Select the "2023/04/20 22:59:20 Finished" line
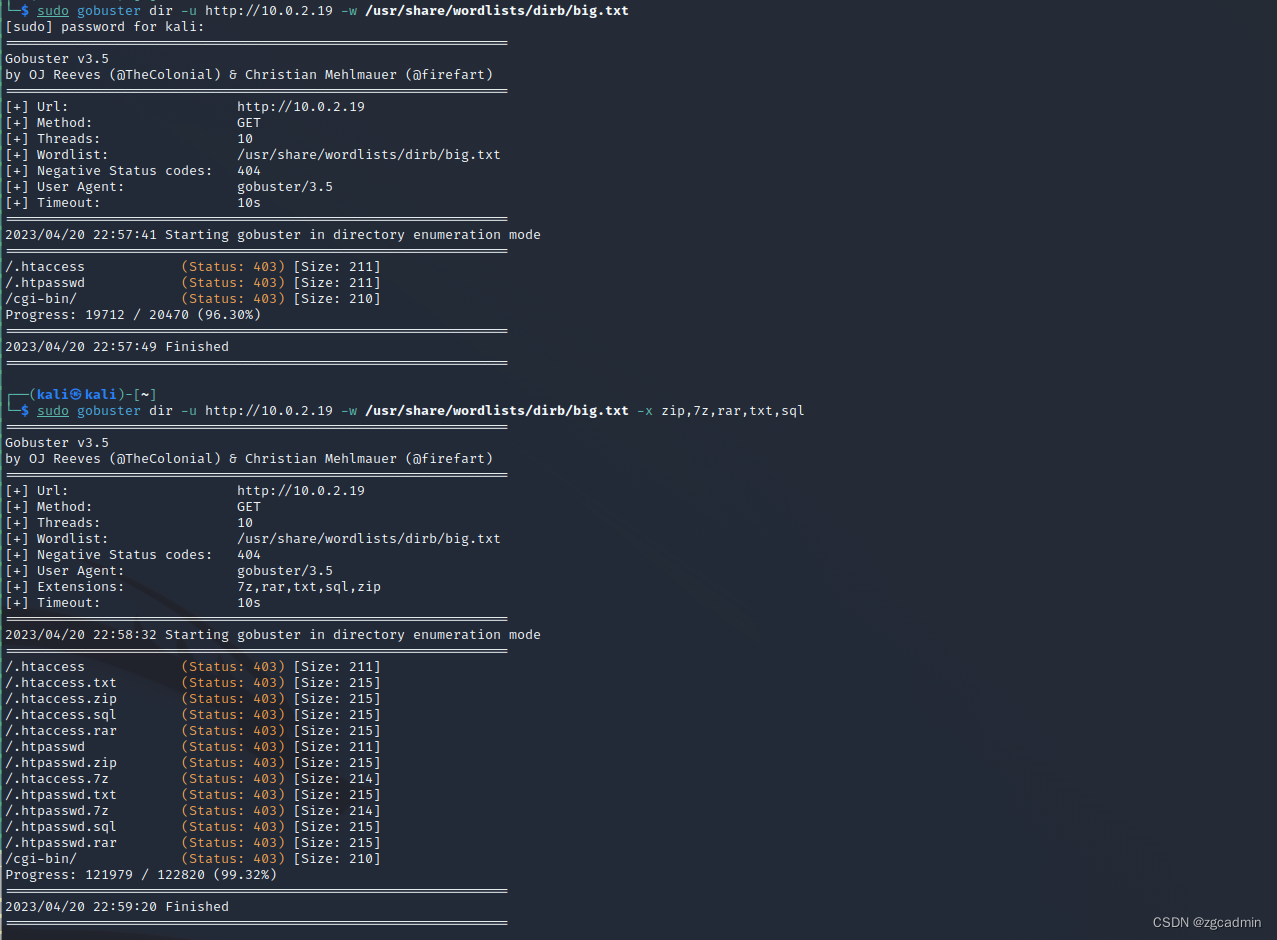The width and height of the screenshot is (1277, 940). (117, 907)
